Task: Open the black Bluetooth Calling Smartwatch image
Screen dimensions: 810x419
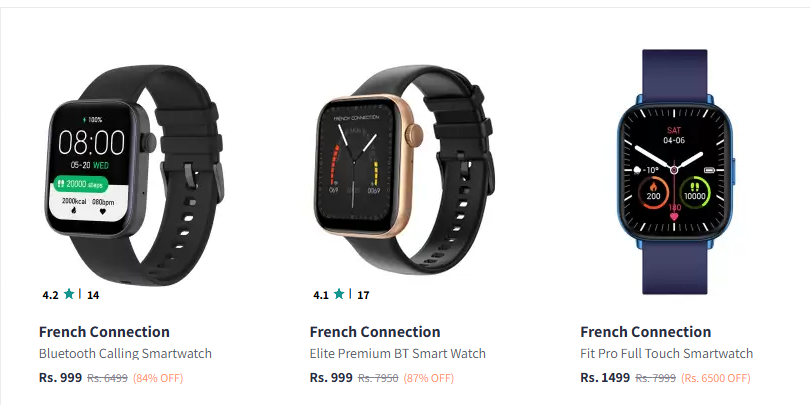Action: (x=134, y=175)
